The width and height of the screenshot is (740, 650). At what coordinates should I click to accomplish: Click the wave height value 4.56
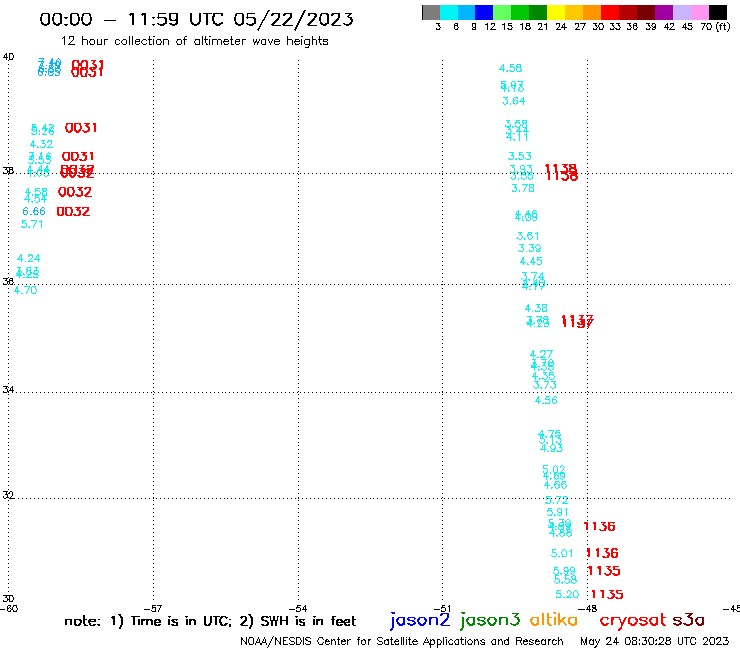(x=546, y=400)
